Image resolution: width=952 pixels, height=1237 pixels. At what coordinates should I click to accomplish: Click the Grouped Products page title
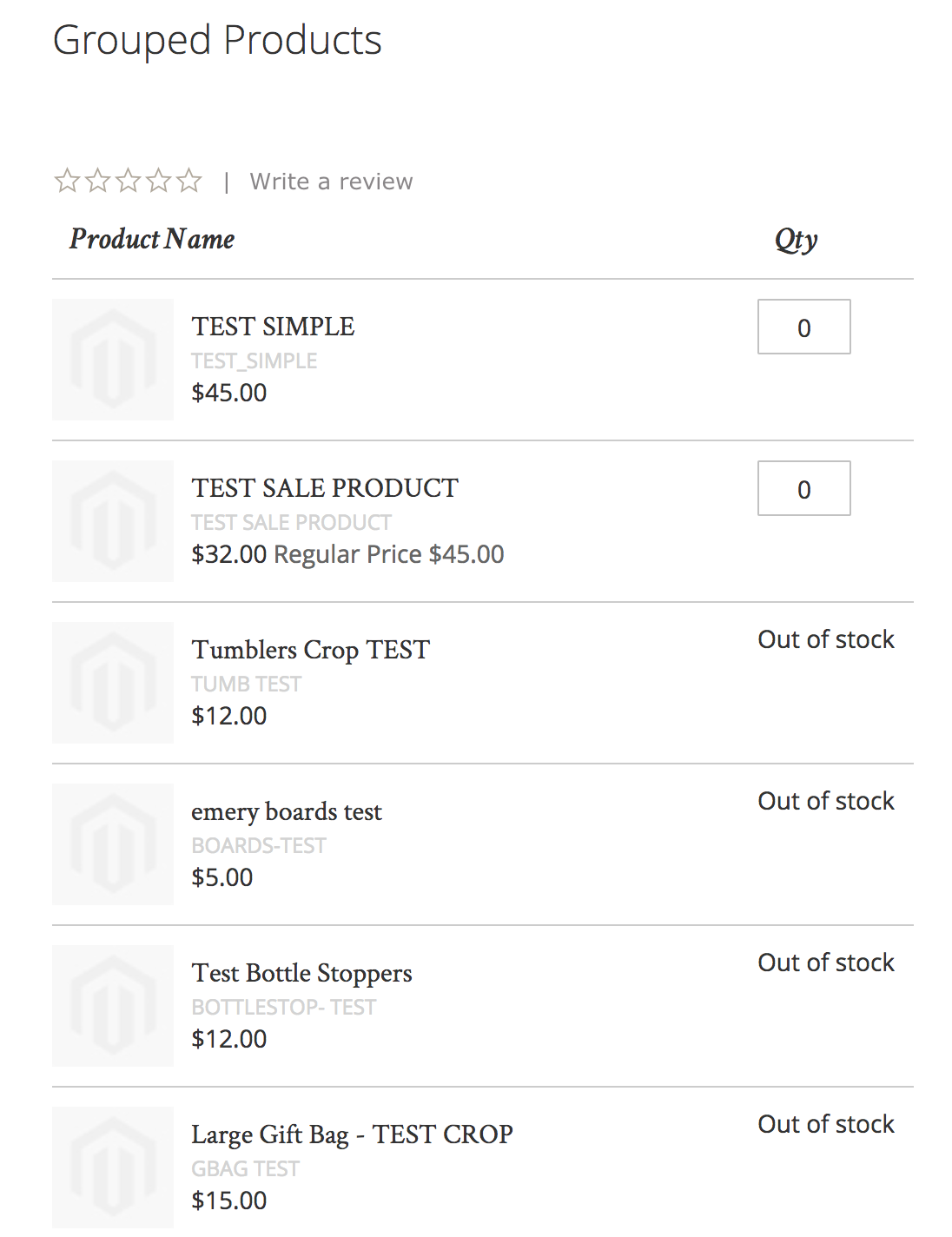tap(218, 40)
